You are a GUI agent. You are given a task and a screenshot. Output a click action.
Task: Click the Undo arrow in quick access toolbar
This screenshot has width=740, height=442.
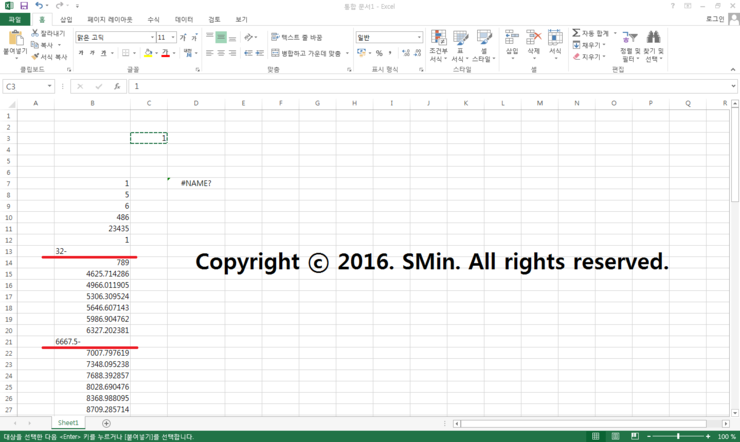[x=39, y=6]
